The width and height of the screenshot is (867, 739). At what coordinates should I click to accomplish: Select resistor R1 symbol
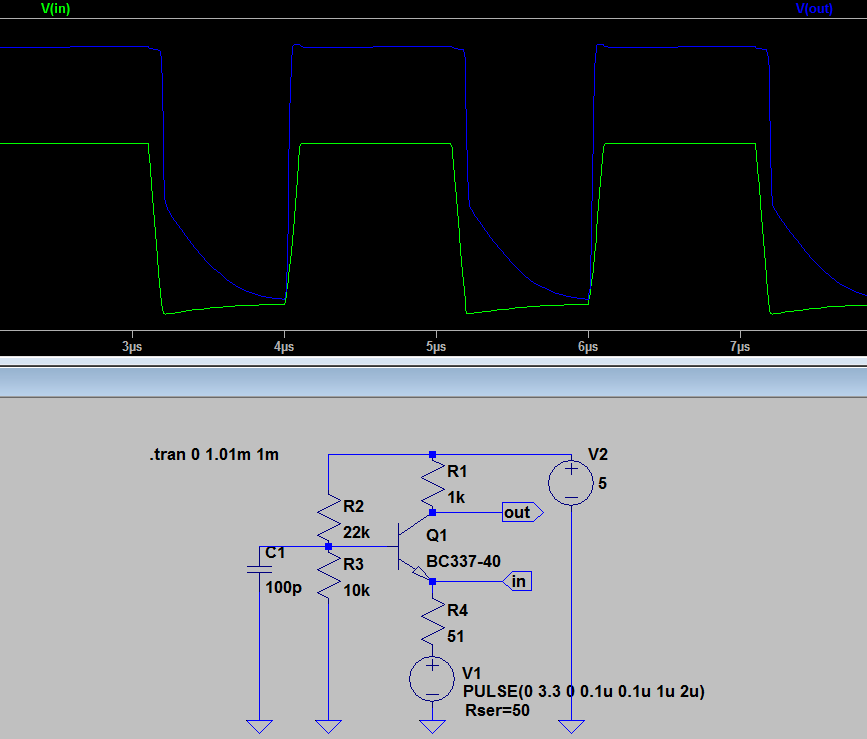click(x=433, y=484)
